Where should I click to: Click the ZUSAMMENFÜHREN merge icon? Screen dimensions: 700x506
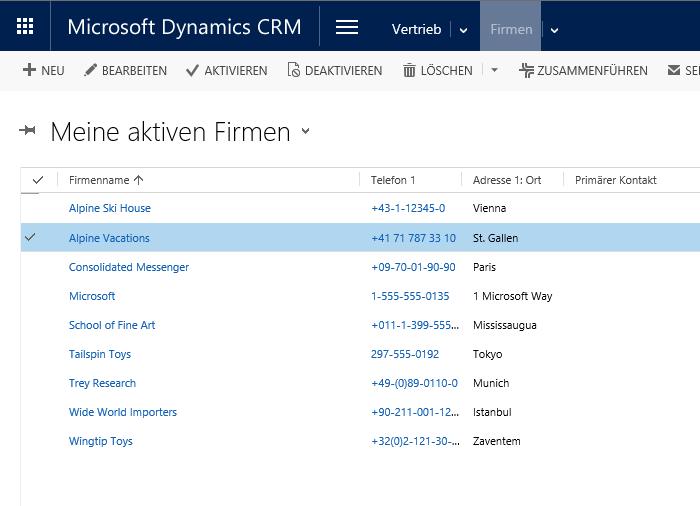(x=526, y=70)
